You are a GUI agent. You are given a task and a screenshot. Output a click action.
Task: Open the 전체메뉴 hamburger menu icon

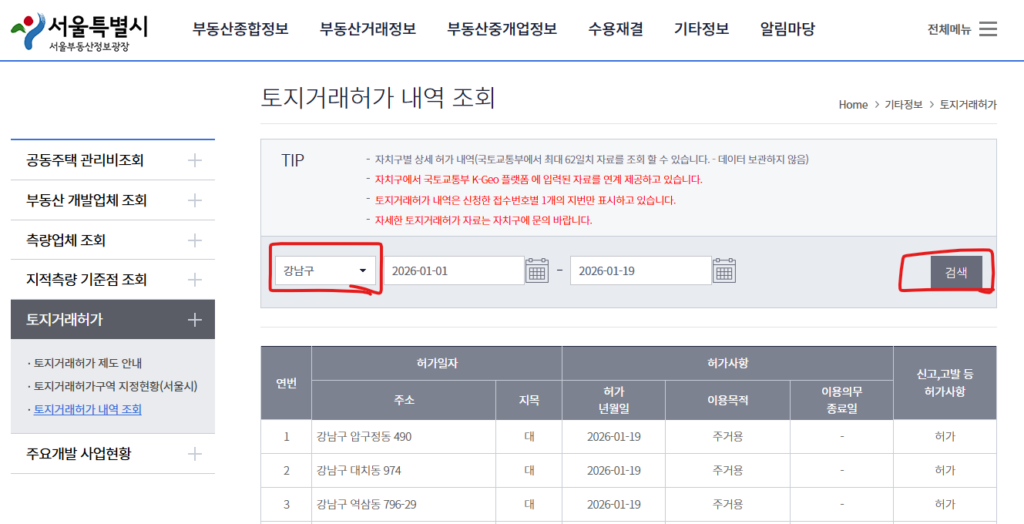click(x=987, y=29)
